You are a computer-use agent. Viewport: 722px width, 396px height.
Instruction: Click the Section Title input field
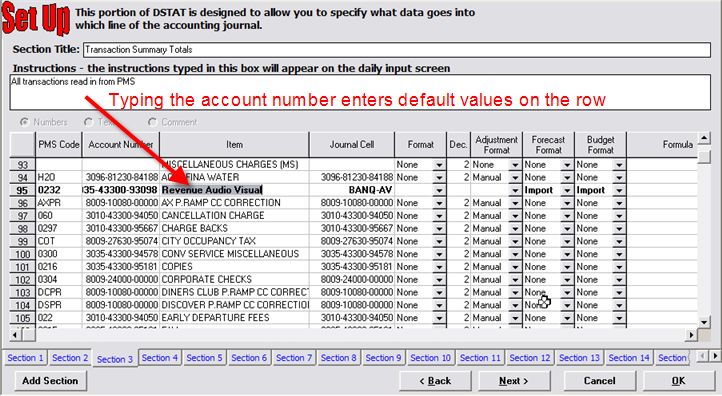click(x=397, y=50)
